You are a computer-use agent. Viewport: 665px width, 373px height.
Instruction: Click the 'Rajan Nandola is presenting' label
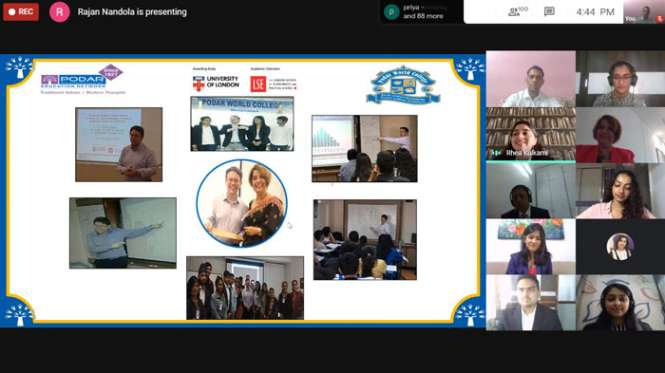(x=132, y=12)
